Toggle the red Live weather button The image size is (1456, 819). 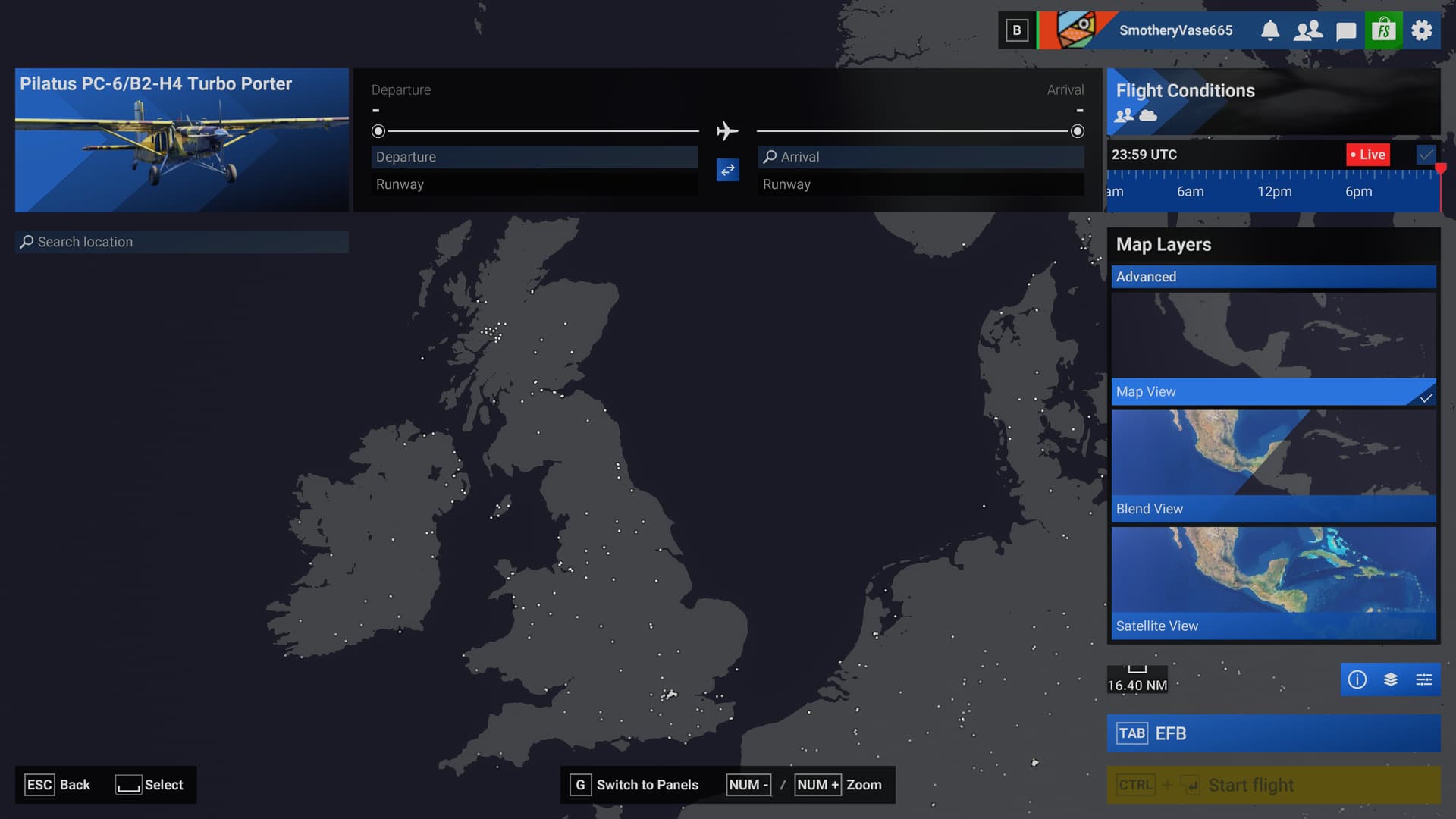coord(1368,155)
